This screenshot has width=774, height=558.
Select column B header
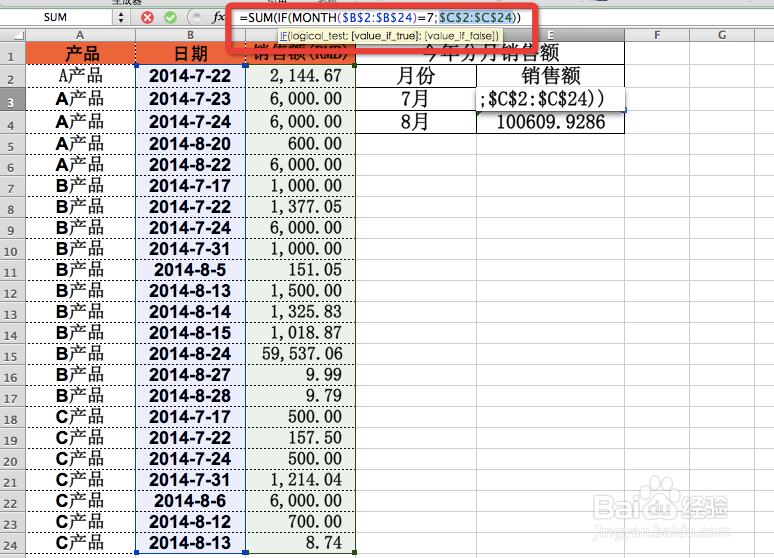(190, 35)
